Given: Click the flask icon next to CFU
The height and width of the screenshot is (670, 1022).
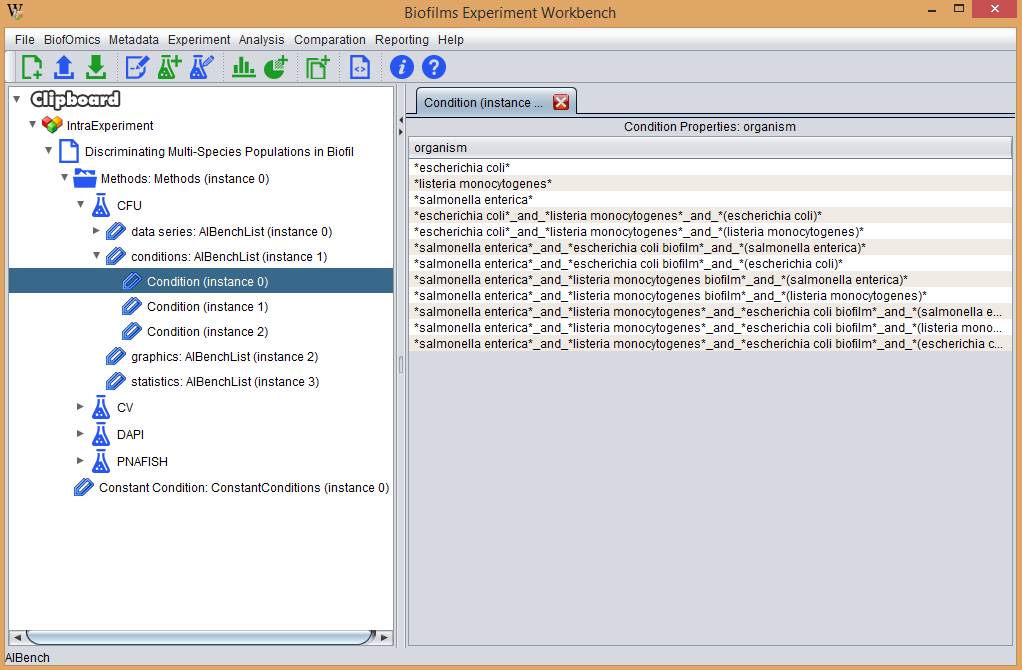Looking at the screenshot, I should click(101, 205).
